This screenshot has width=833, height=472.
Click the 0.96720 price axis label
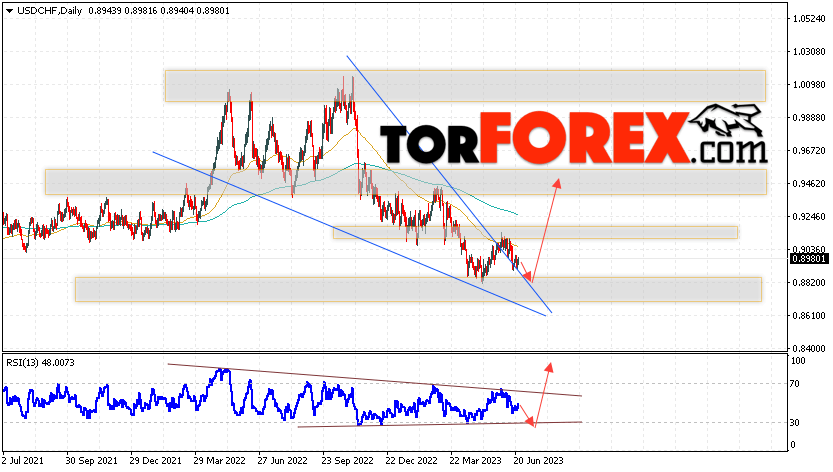coord(810,151)
